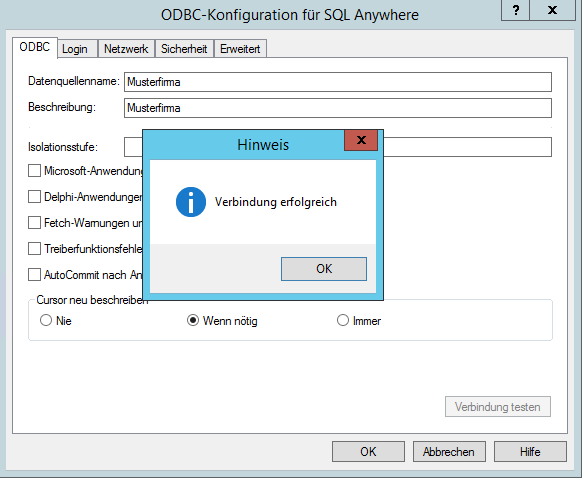This screenshot has width=582, height=478.
Task: Go to the Sicherheit tab
Action: tap(184, 49)
